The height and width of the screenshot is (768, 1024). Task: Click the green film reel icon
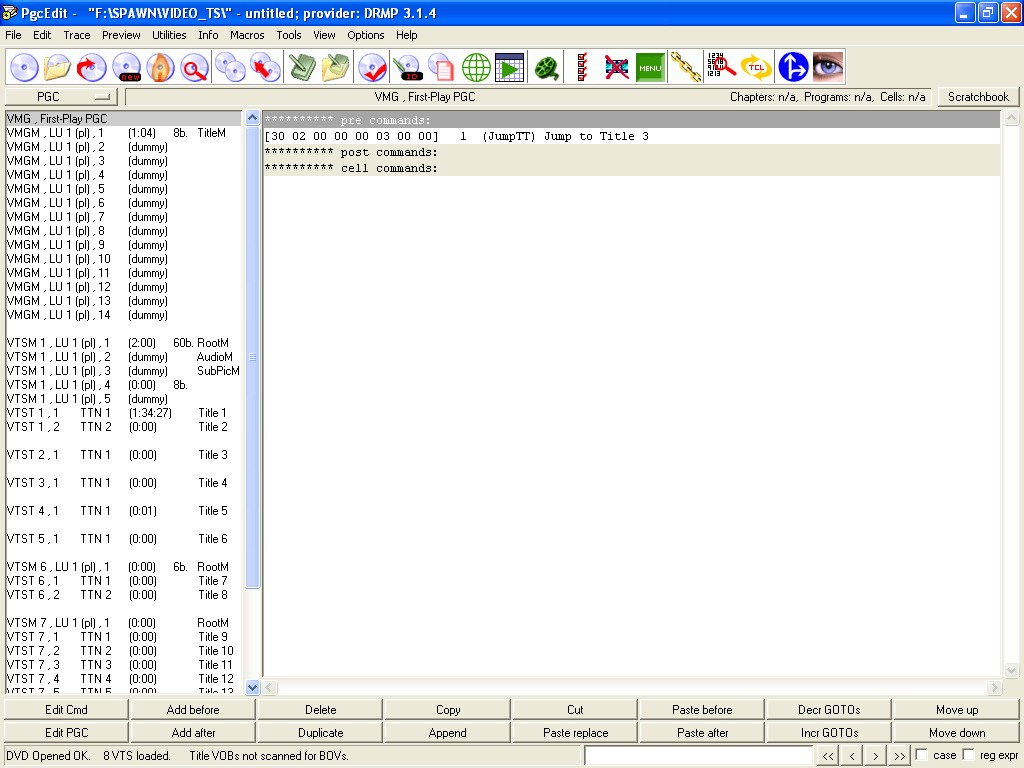[x=547, y=67]
